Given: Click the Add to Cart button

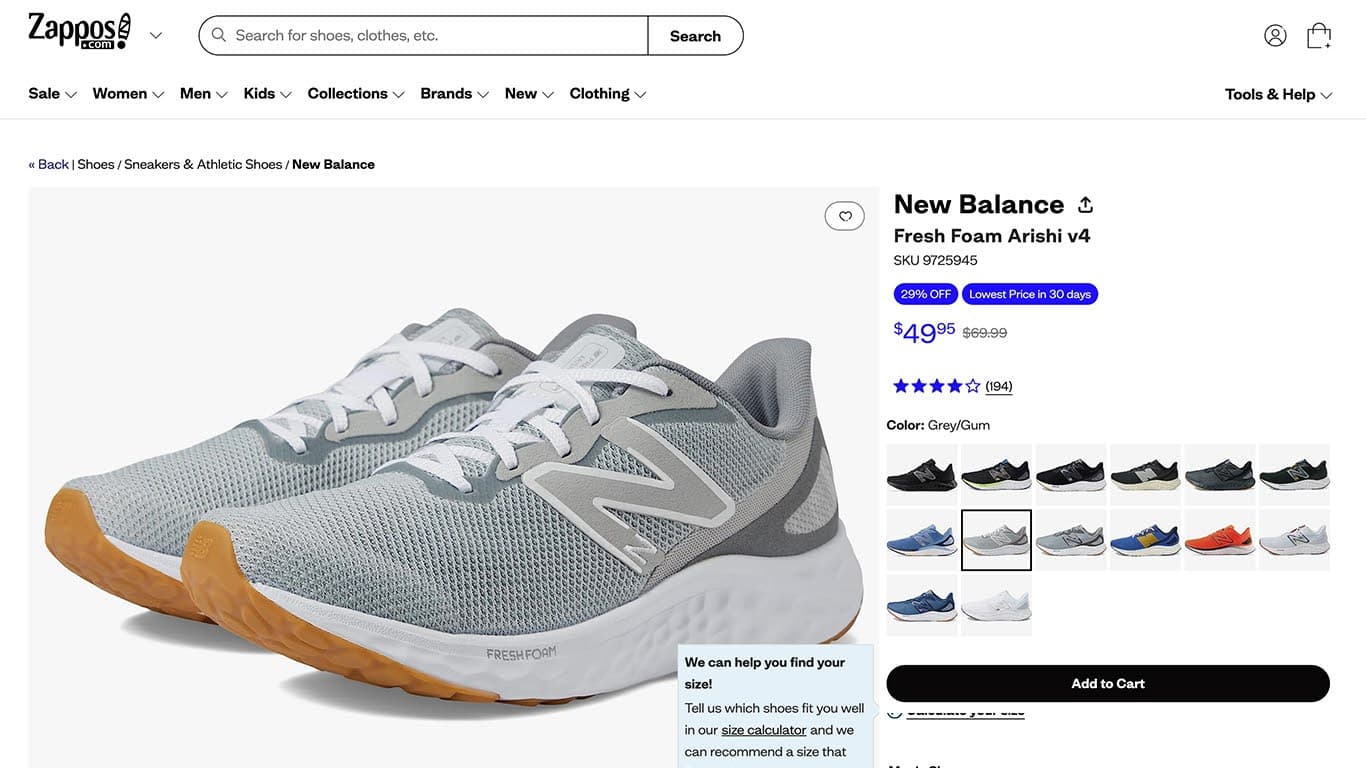Looking at the screenshot, I should 1108,683.
